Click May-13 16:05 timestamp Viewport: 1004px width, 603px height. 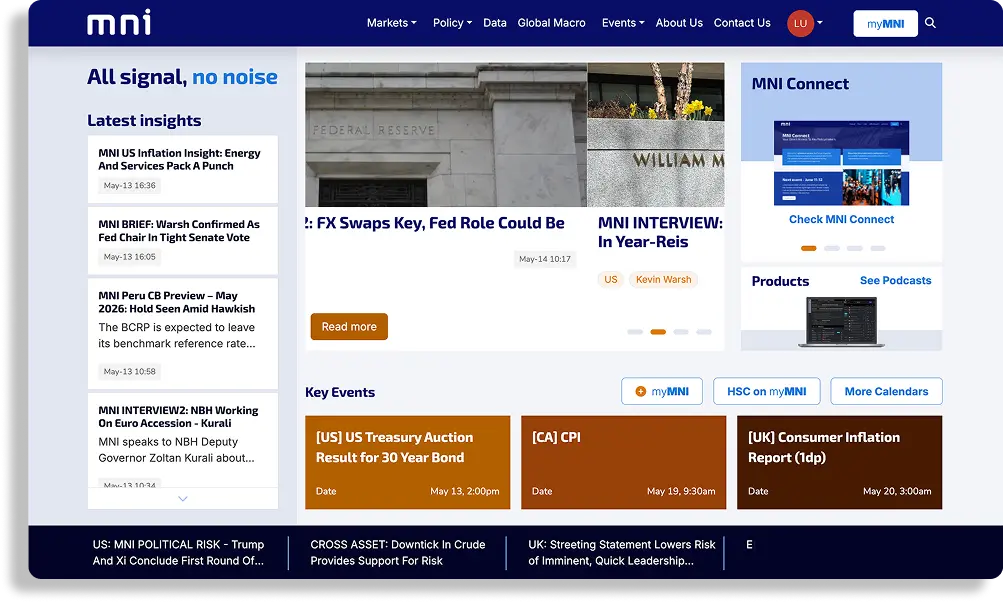coord(130,257)
